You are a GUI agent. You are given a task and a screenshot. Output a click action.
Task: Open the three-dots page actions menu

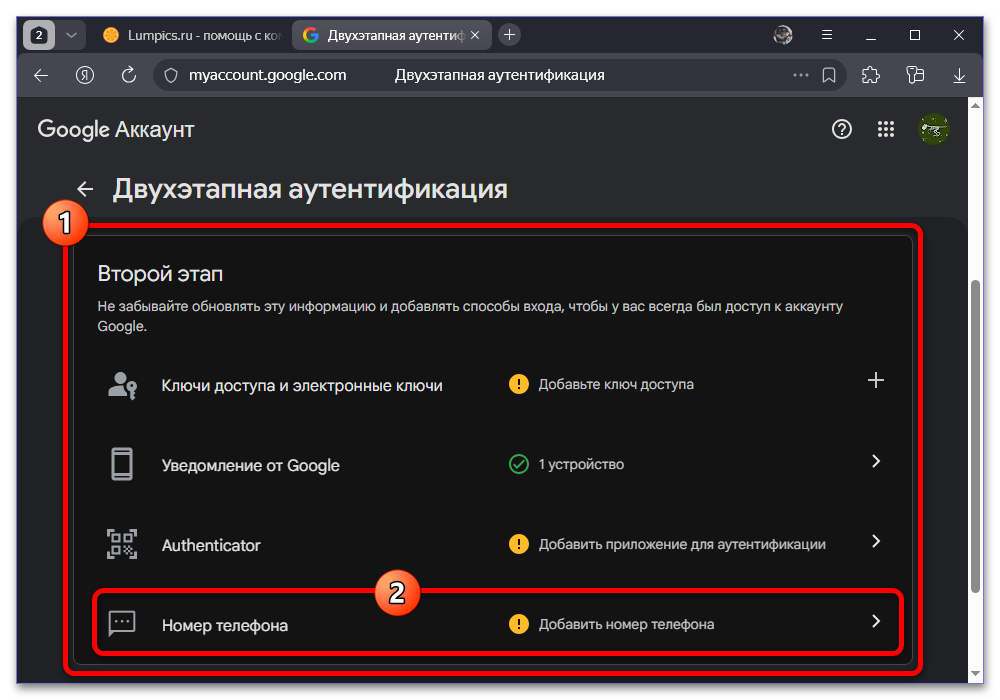[800, 75]
